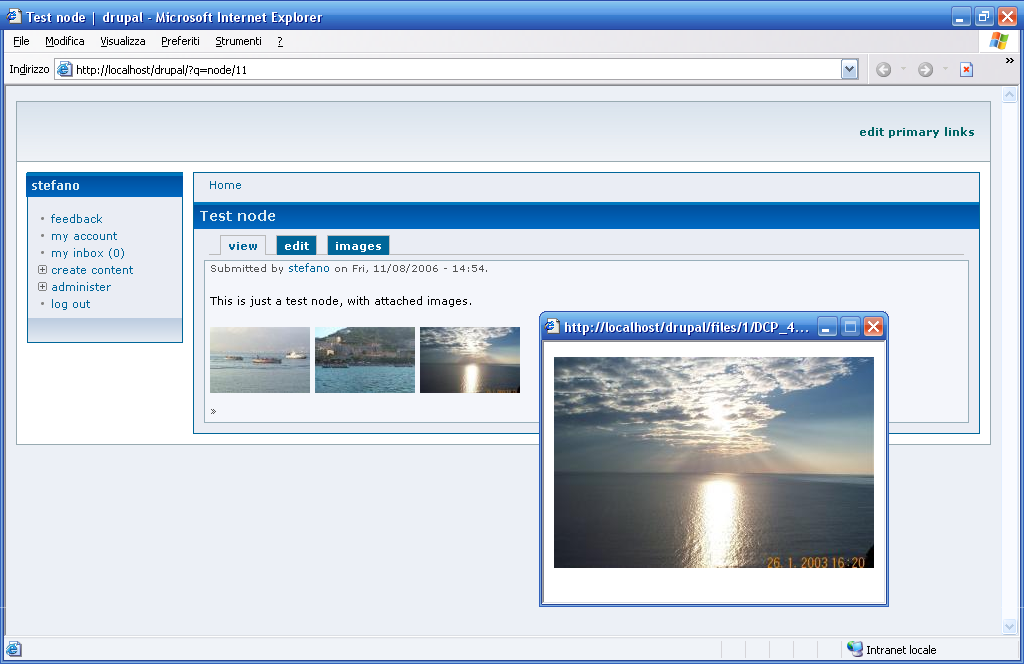This screenshot has width=1024, height=665.
Task: Open the address bar dropdown list
Action: click(849, 69)
